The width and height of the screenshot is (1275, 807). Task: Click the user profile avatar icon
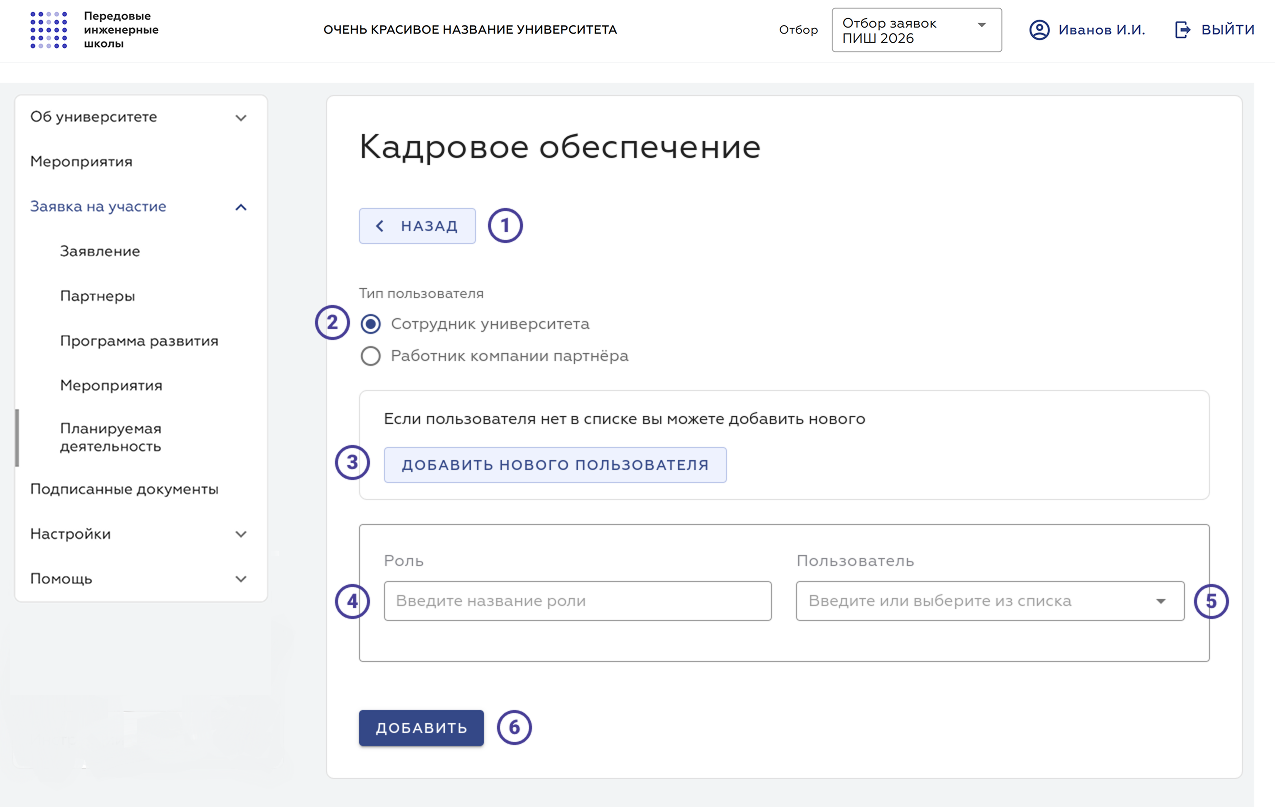(1040, 30)
